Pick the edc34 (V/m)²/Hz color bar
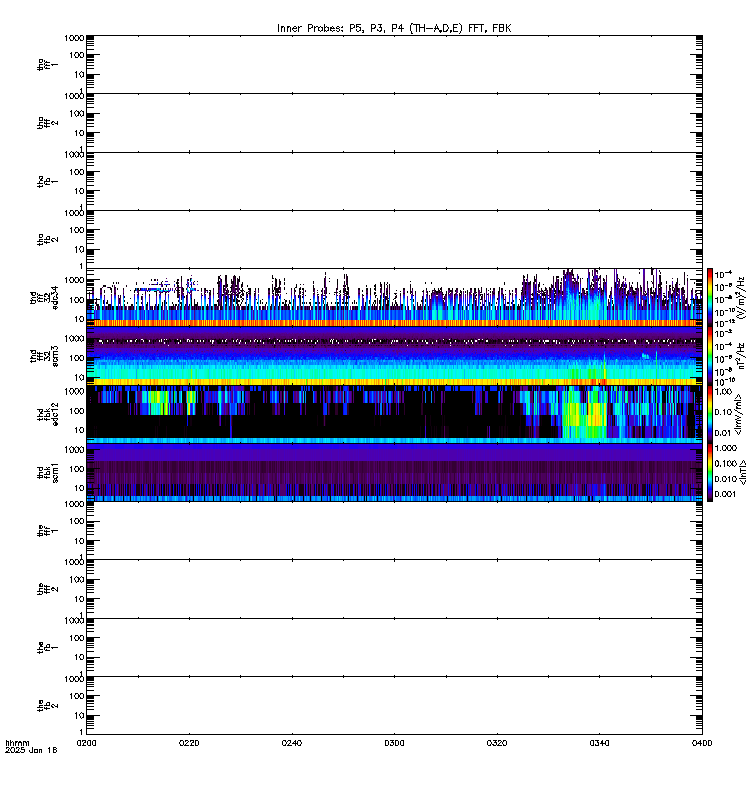 (710, 297)
